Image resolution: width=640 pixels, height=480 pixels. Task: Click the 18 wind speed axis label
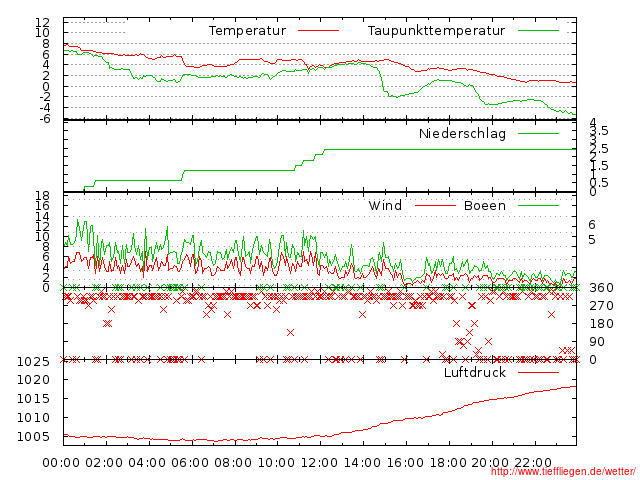coord(42,196)
